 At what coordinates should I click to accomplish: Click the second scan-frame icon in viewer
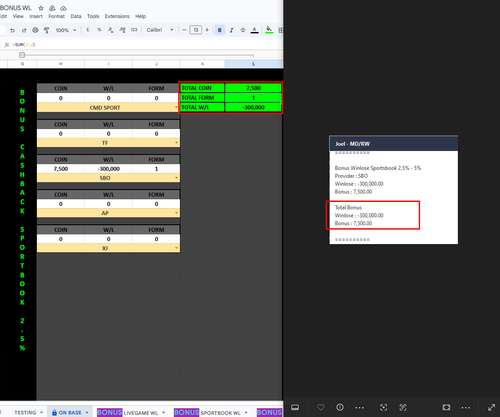[403, 407]
